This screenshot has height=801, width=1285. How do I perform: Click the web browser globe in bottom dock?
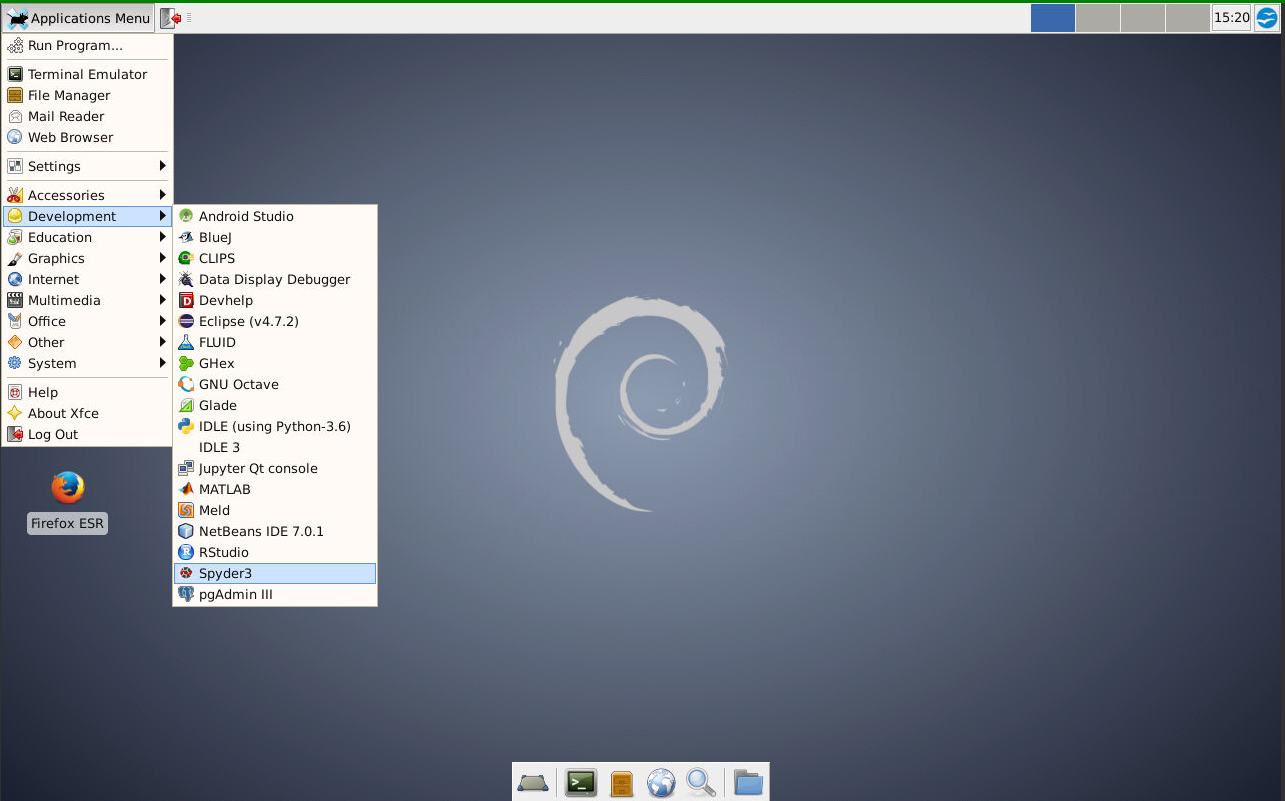[x=661, y=782]
